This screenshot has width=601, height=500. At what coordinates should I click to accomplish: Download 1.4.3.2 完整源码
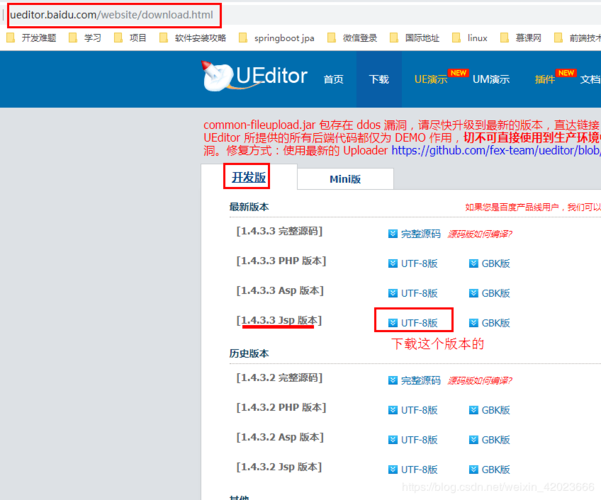(x=420, y=380)
